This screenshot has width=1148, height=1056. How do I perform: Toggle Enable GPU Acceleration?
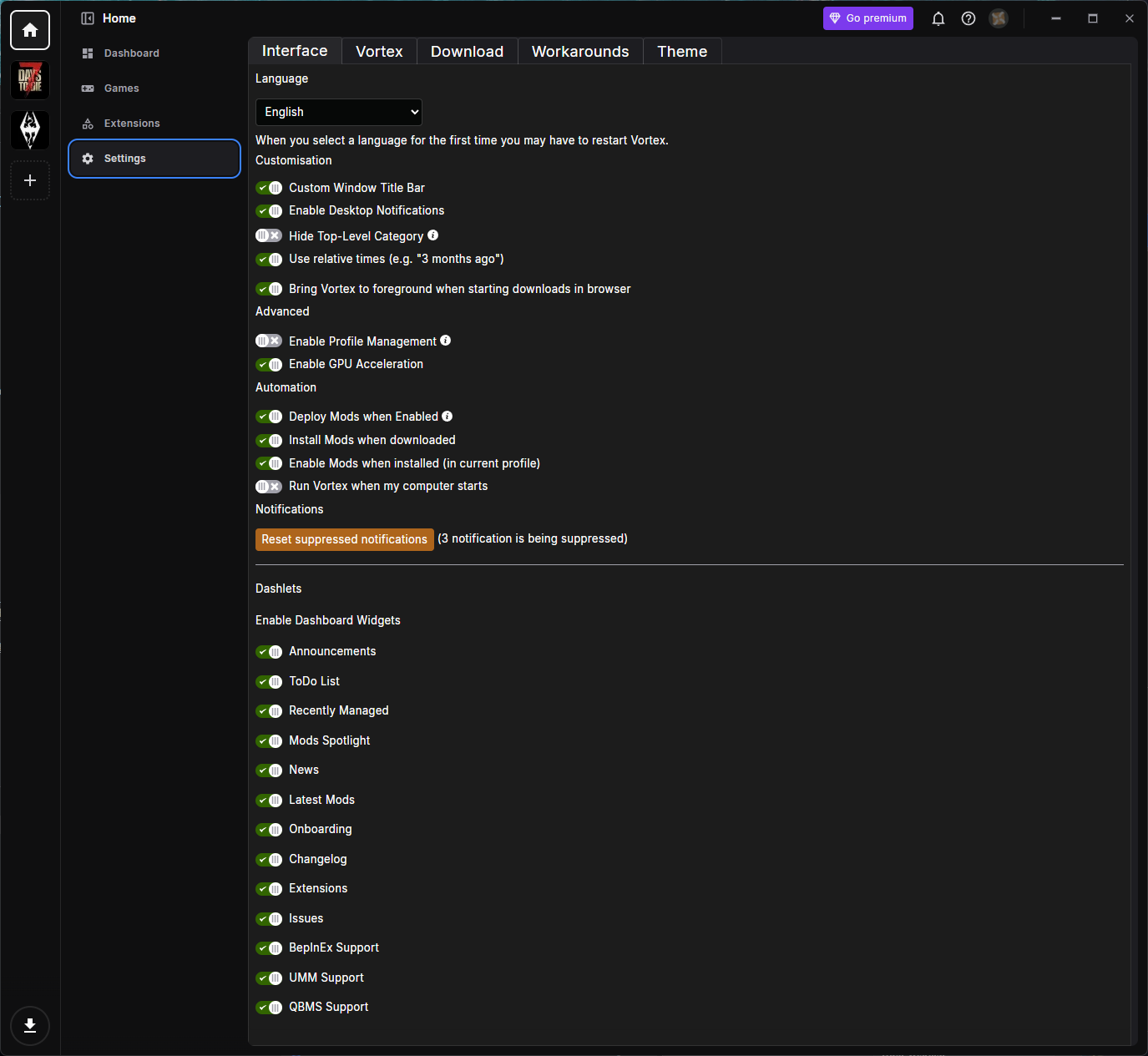point(269,364)
